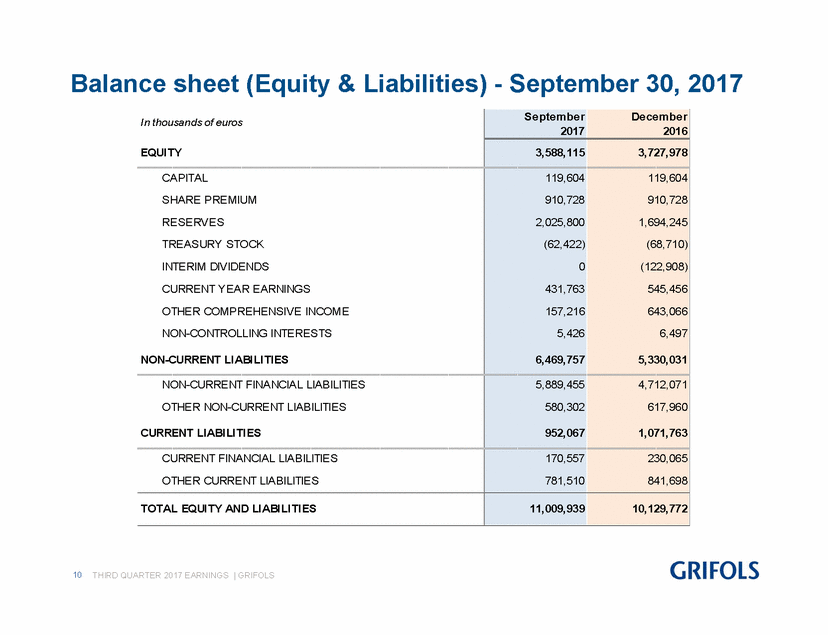Click interim dividends September value 0
This screenshot has width=828, height=635.
pyautogui.click(x=581, y=267)
